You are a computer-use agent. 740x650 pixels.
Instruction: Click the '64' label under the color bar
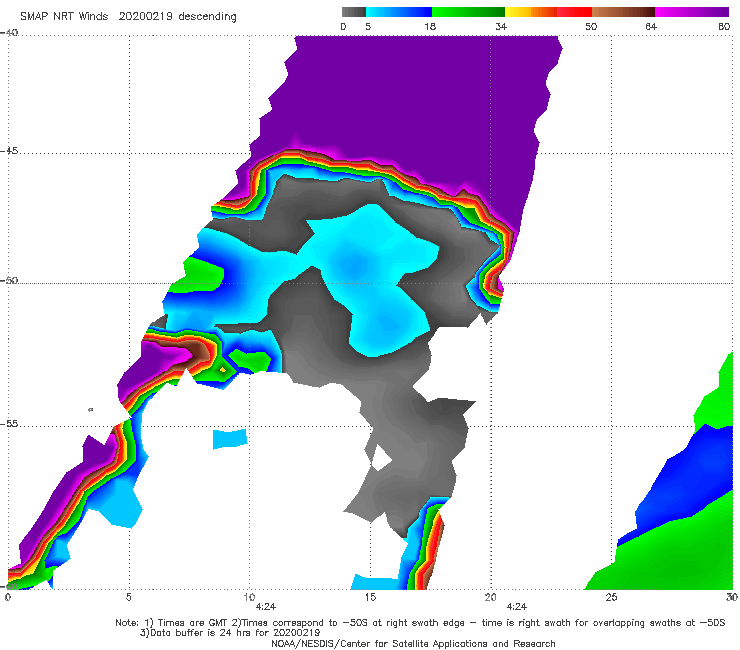click(651, 27)
